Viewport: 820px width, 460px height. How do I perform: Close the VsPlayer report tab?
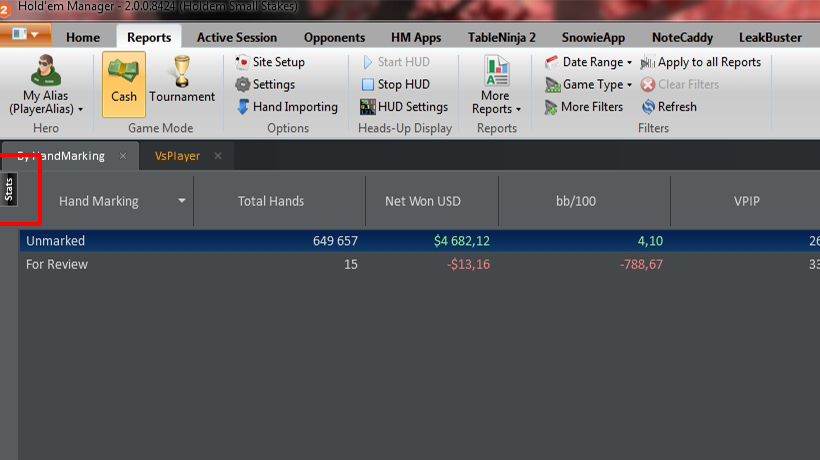point(218,156)
